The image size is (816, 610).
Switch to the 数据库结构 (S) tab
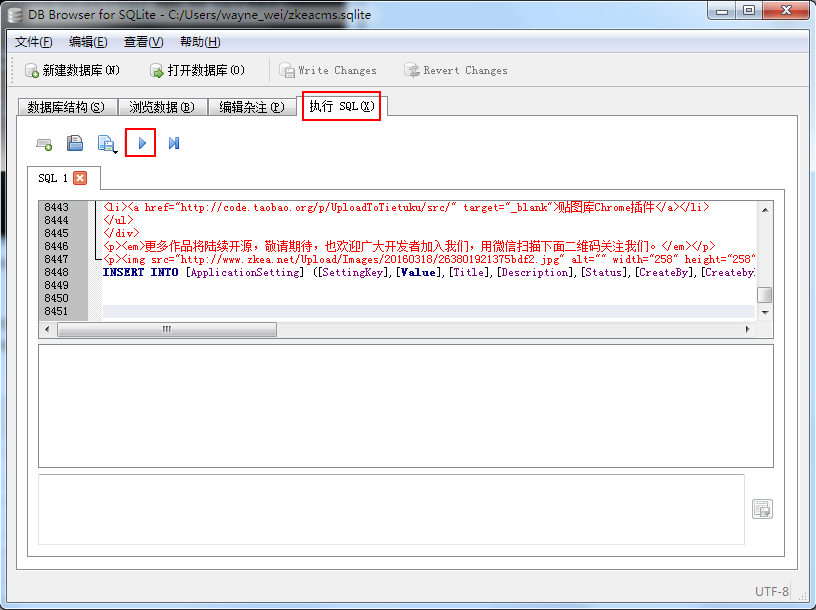click(66, 107)
